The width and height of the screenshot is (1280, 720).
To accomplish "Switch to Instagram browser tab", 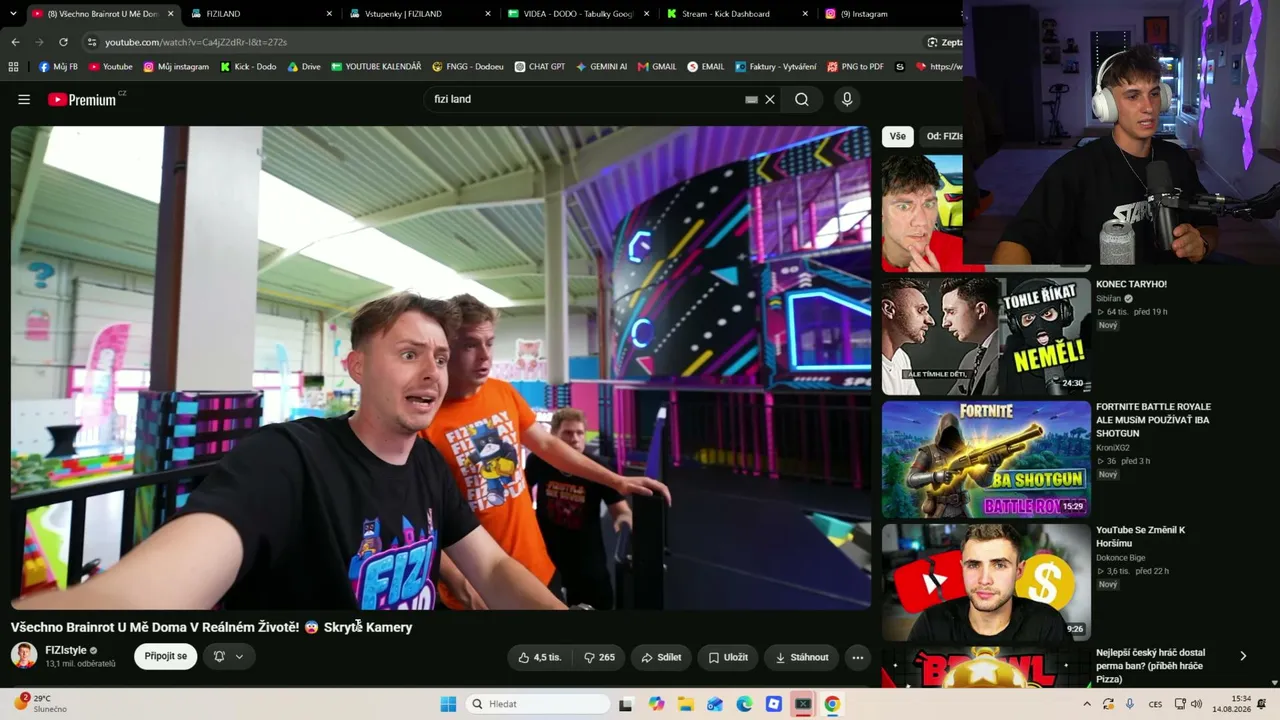I will [x=890, y=14].
